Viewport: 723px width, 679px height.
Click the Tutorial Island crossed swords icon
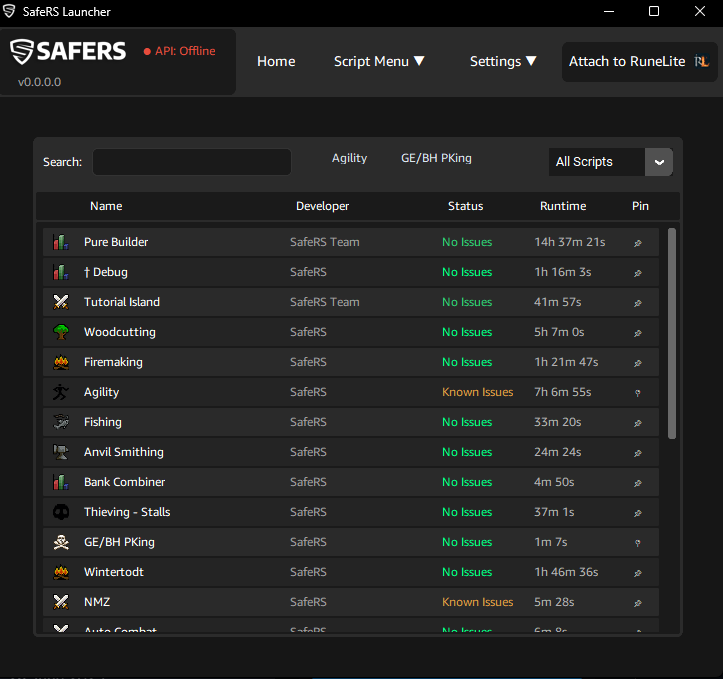[x=61, y=302]
